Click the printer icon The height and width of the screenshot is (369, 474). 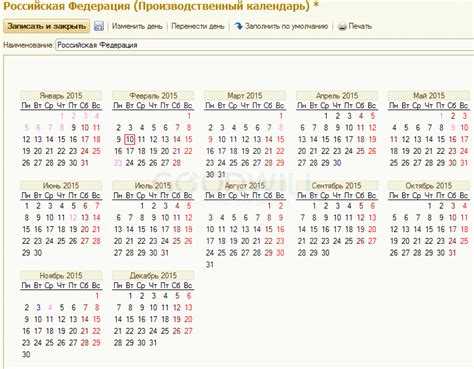click(342, 27)
